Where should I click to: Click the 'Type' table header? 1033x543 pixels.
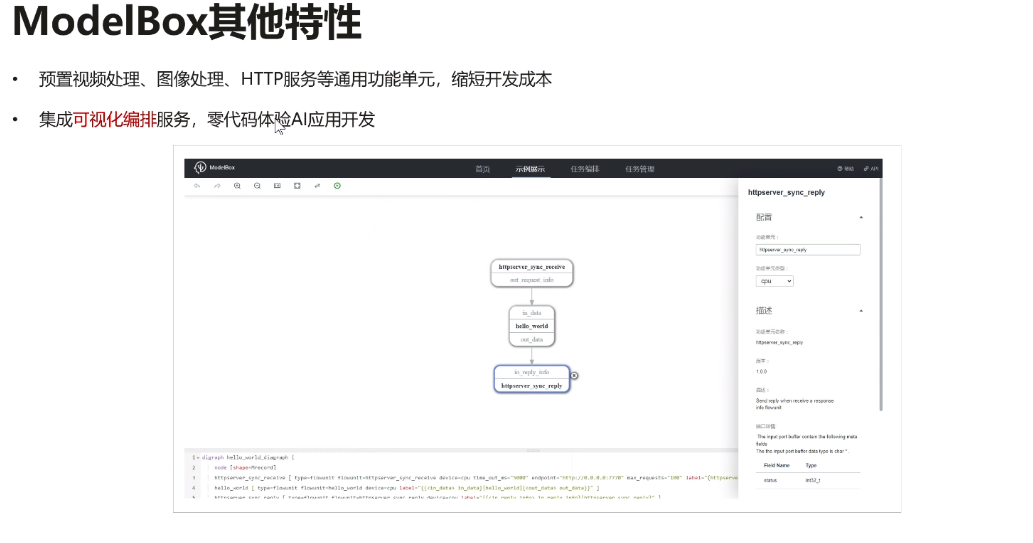click(x=811, y=465)
